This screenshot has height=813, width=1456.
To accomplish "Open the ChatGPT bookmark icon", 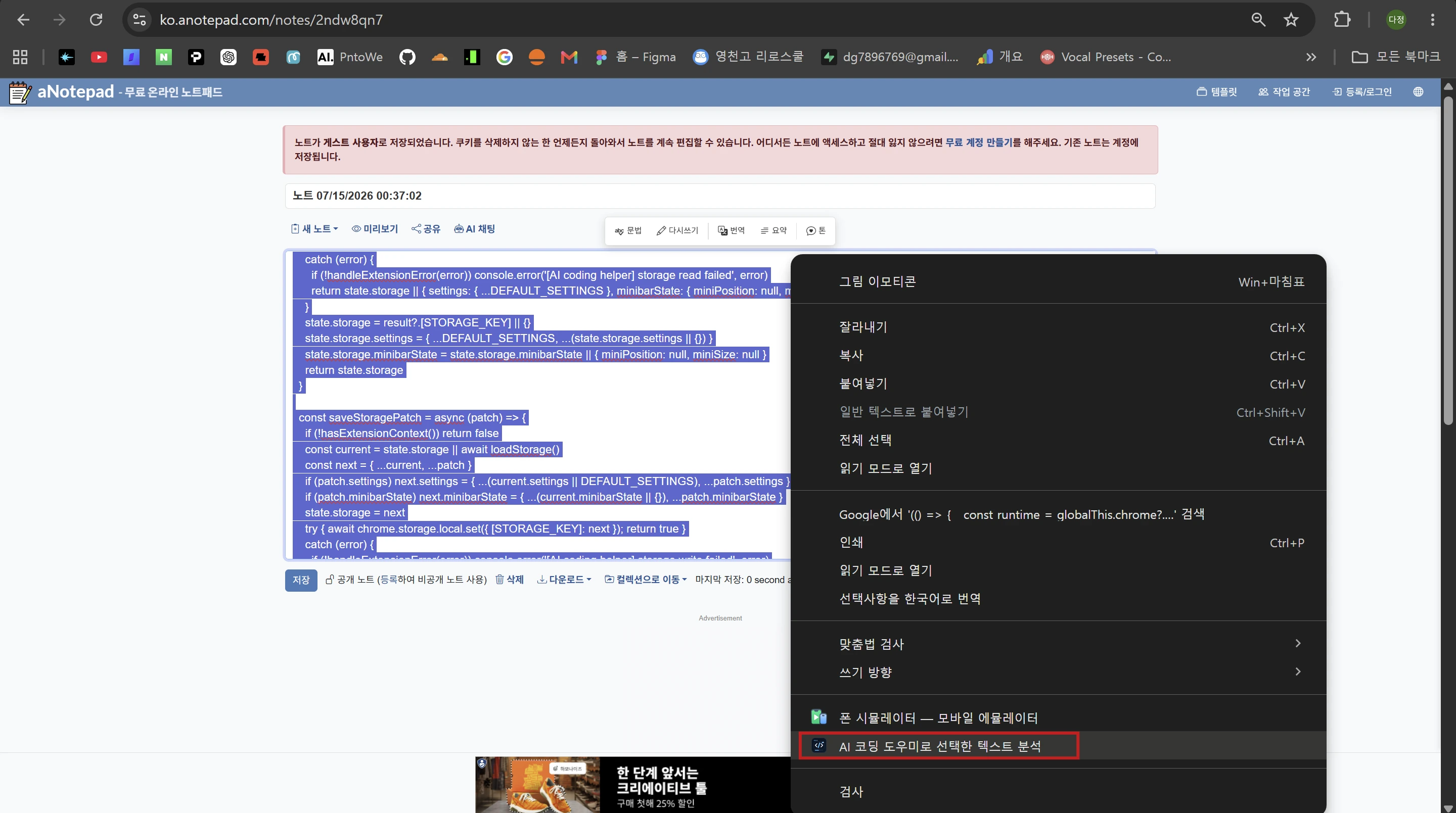I will pos(229,57).
